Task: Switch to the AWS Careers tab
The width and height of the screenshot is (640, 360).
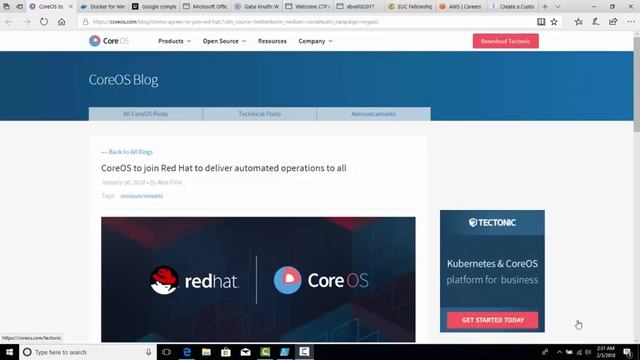Action: (461, 7)
